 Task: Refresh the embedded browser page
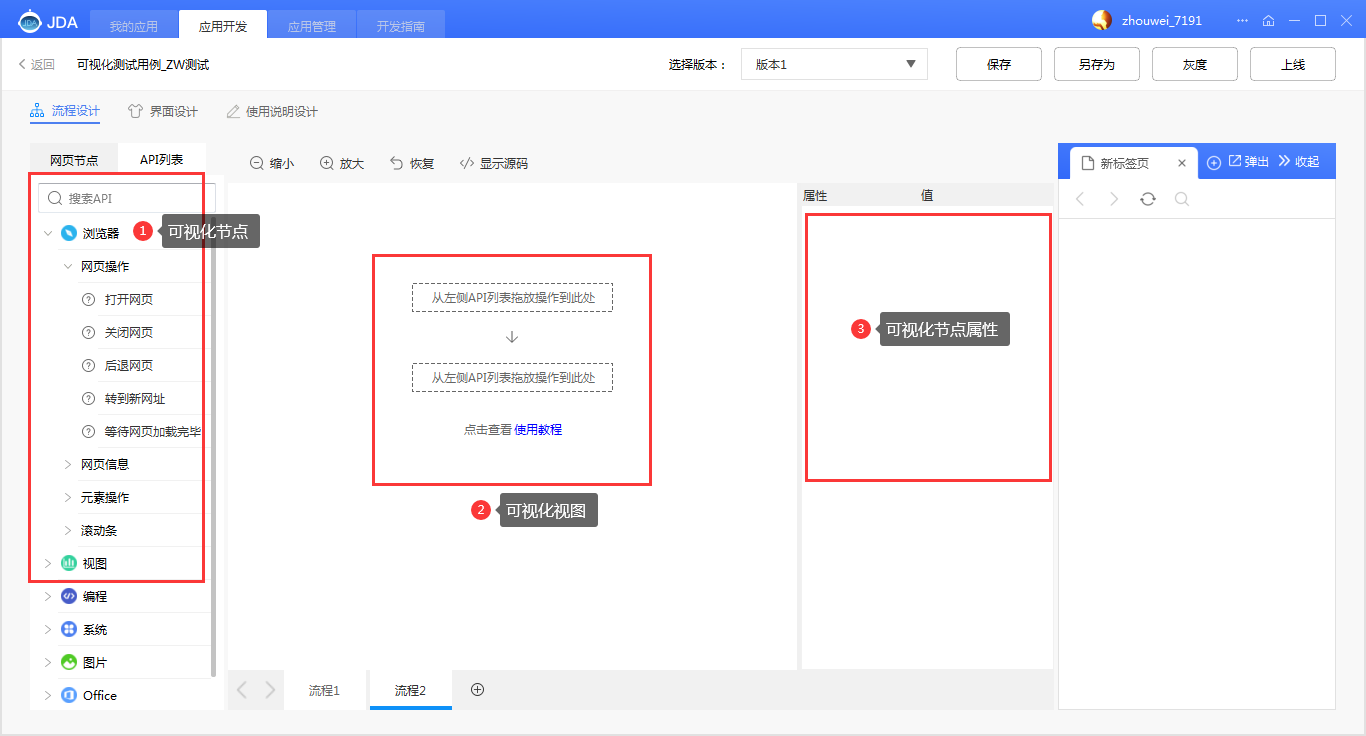click(1148, 199)
